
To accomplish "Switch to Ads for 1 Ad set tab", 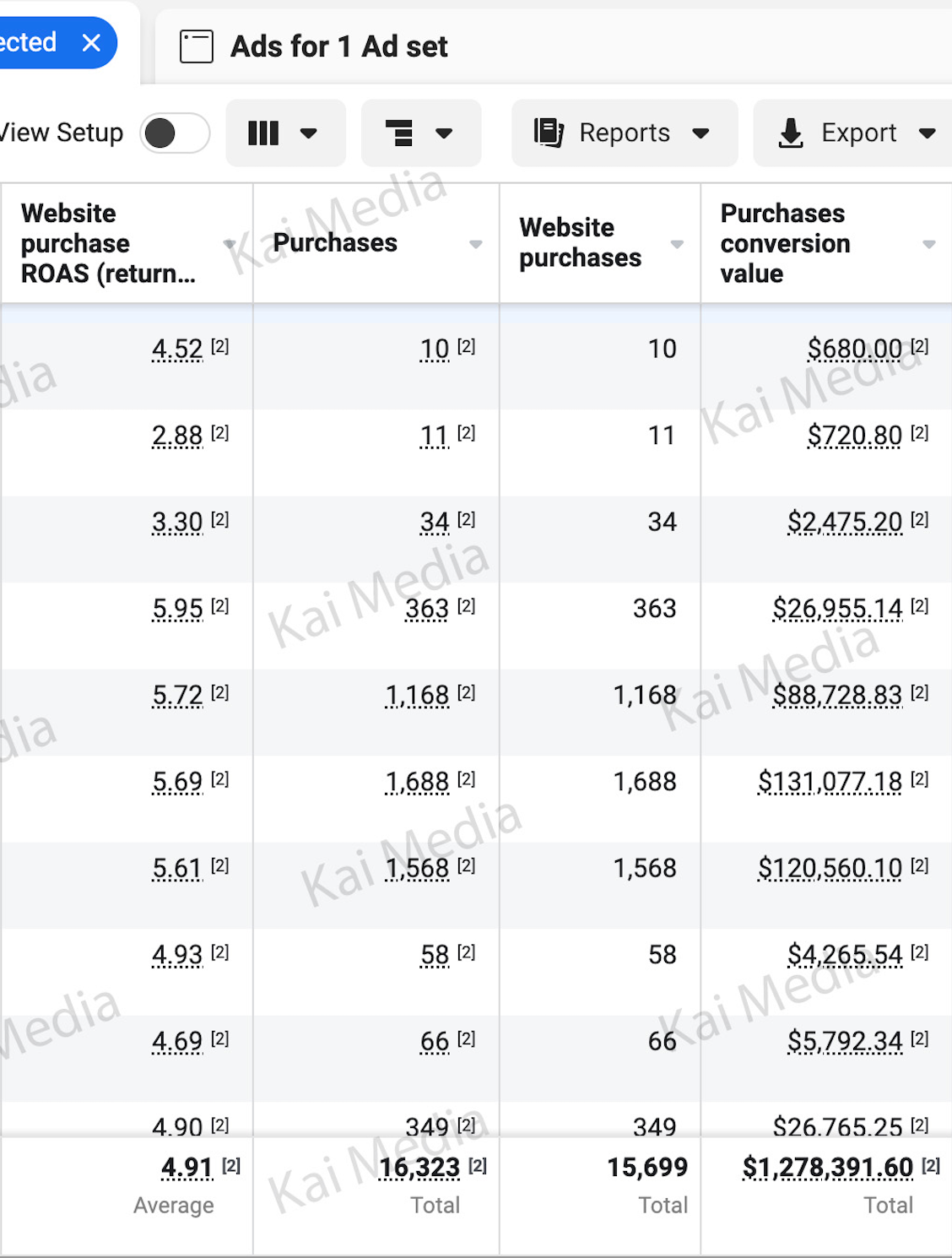I will coord(338,46).
